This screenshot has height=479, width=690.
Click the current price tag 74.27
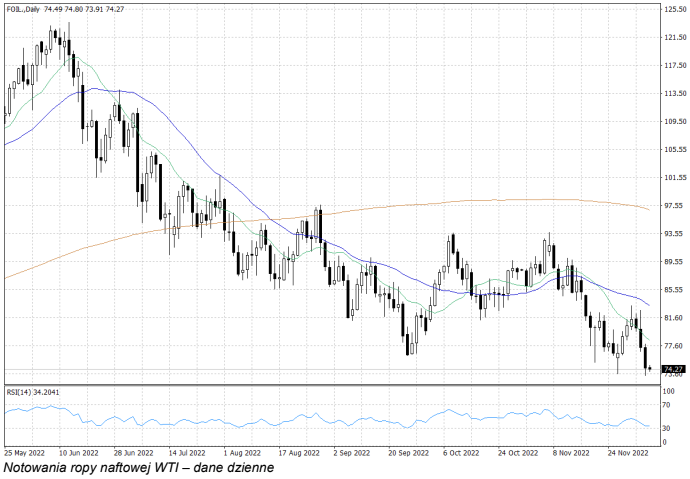pyautogui.click(x=672, y=369)
